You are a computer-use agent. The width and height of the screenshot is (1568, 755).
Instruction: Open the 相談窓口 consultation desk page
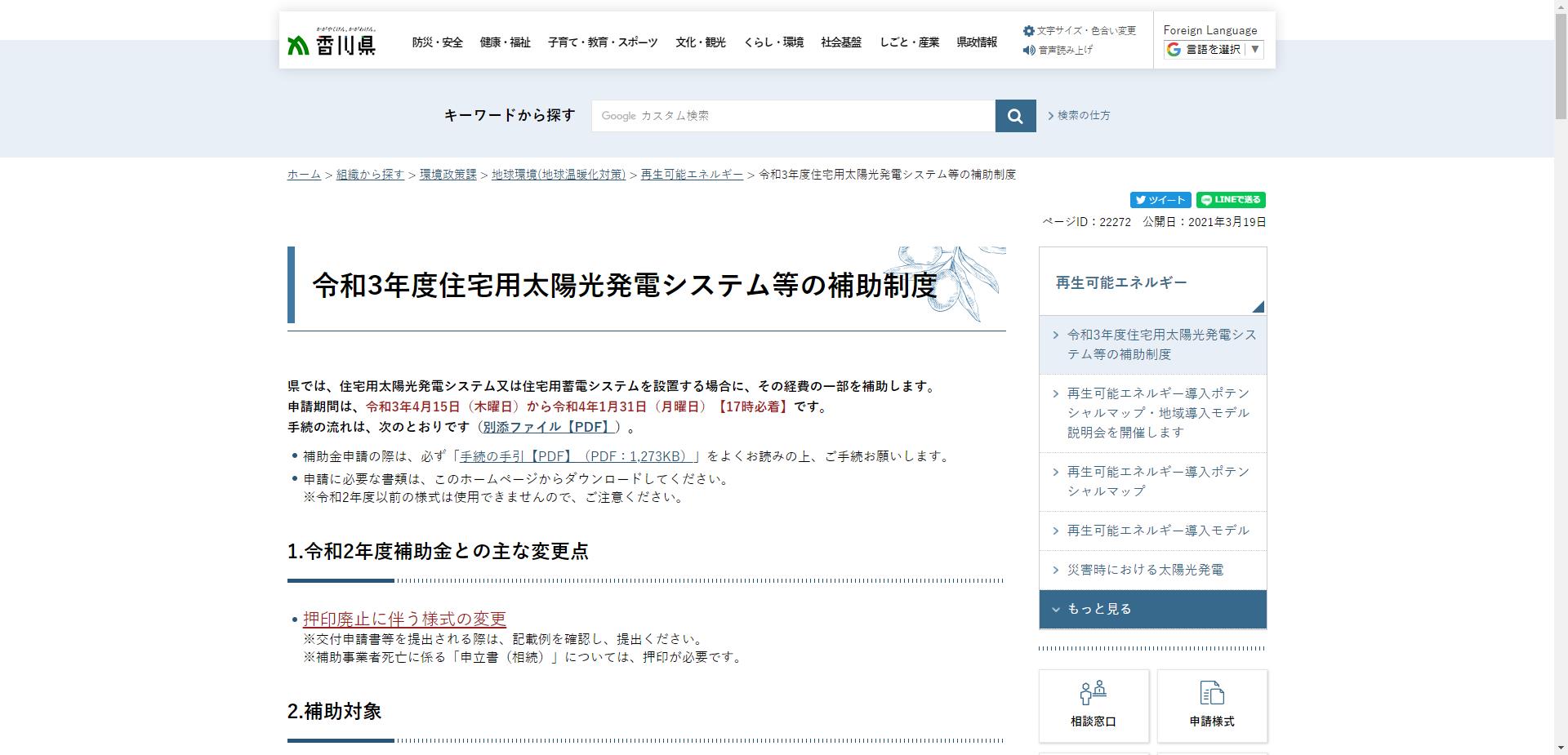(1094, 705)
